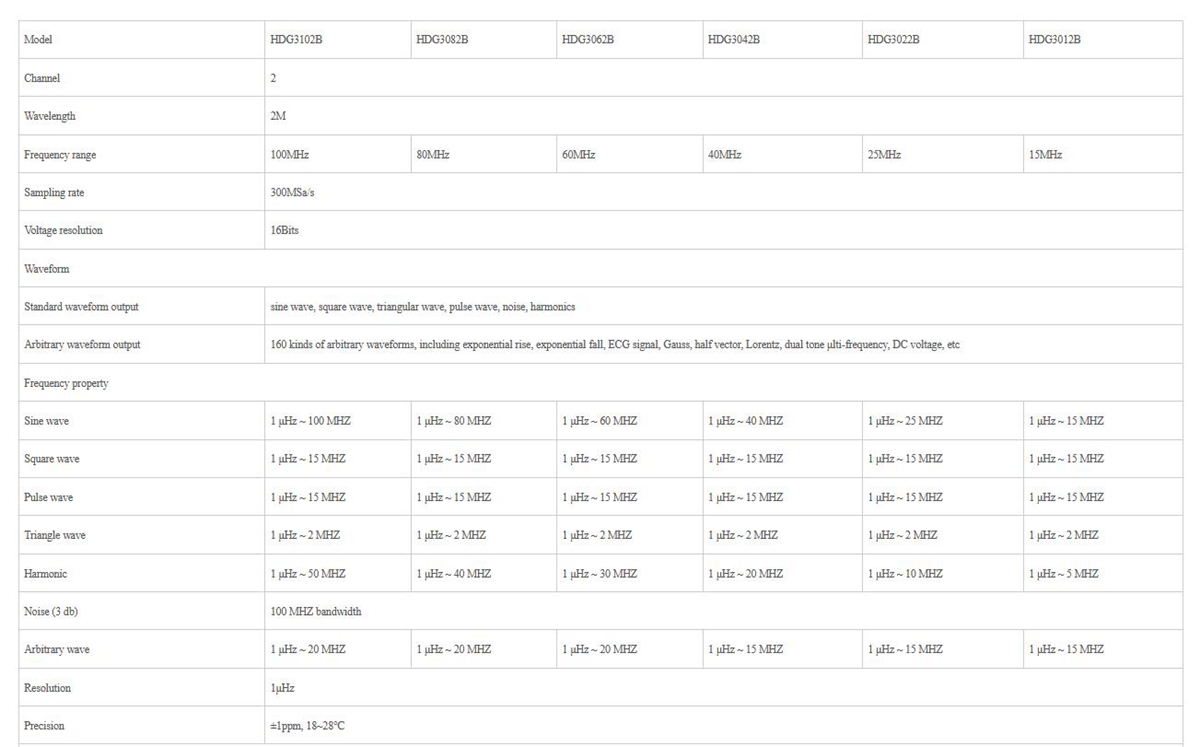Select the 300MSa/s sampling rate value
Screen dimensions: 1200x747
click(293, 193)
